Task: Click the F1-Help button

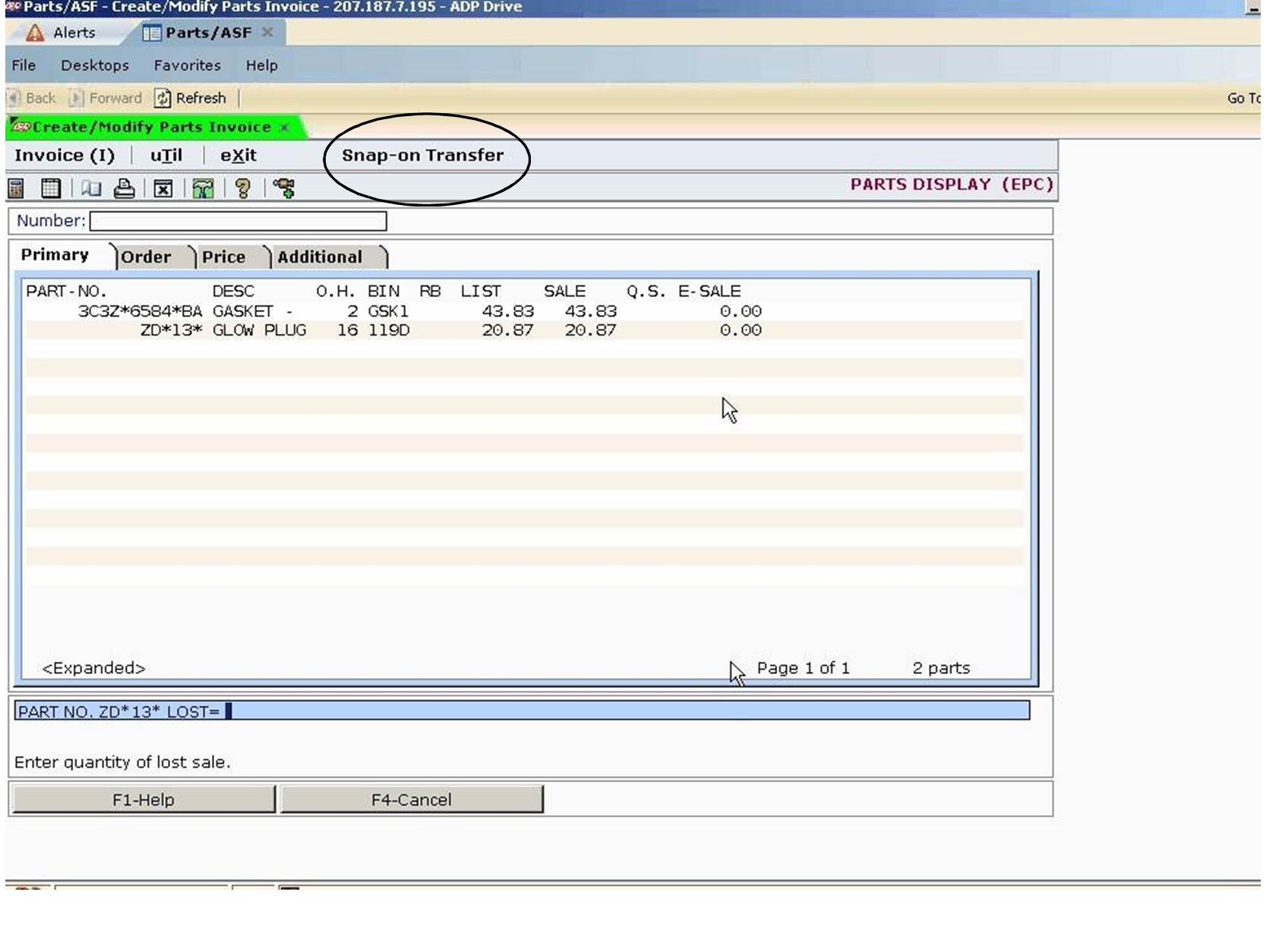Action: (143, 799)
